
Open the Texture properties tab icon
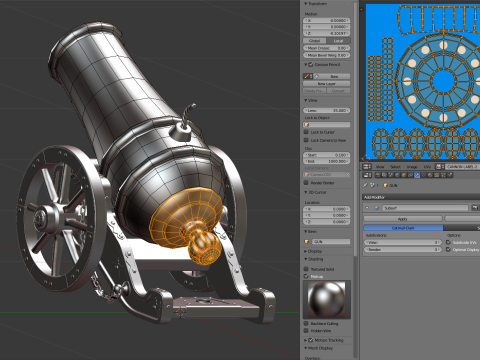coord(436,175)
